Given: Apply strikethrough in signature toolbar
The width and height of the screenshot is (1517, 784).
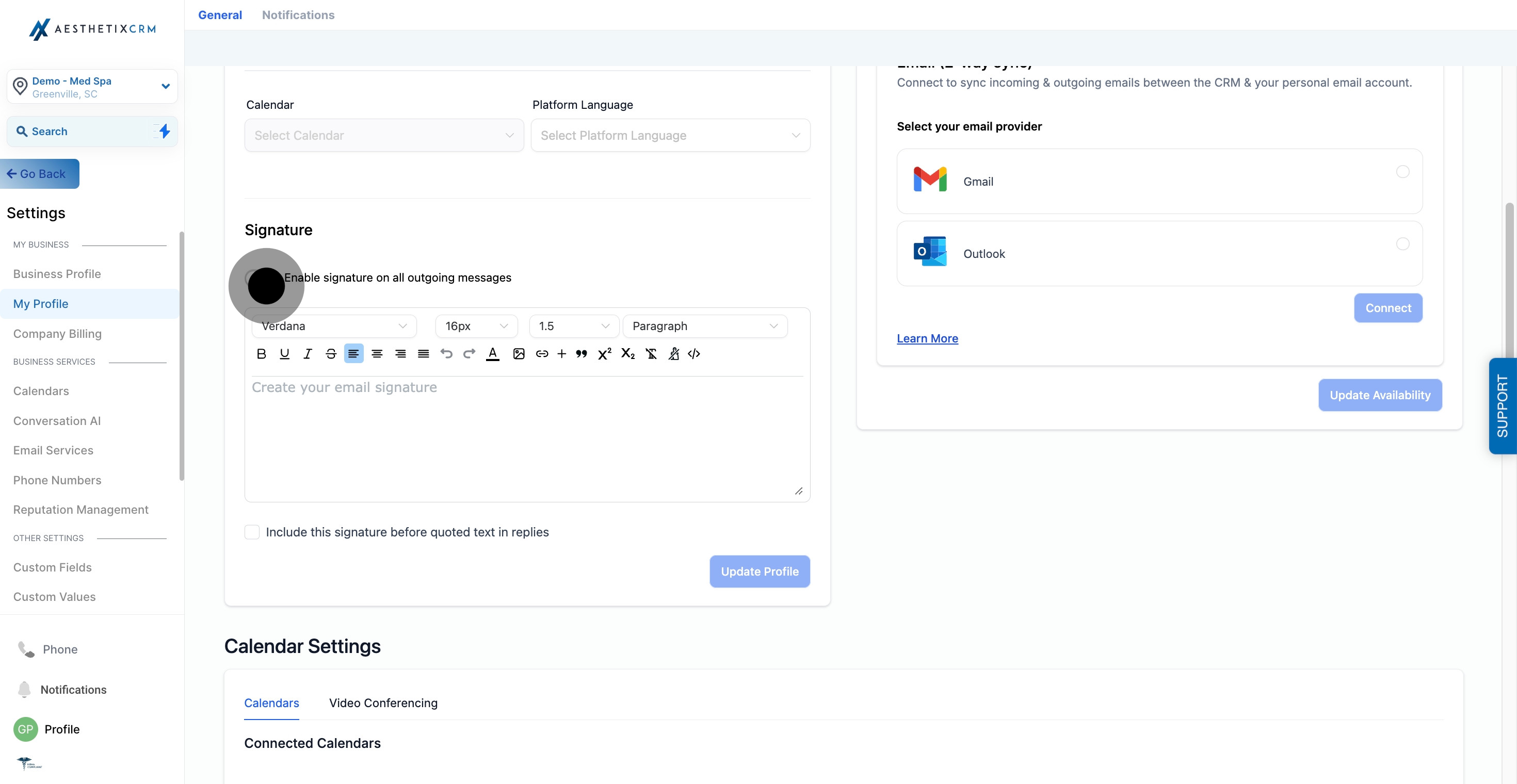Looking at the screenshot, I should pos(331,354).
